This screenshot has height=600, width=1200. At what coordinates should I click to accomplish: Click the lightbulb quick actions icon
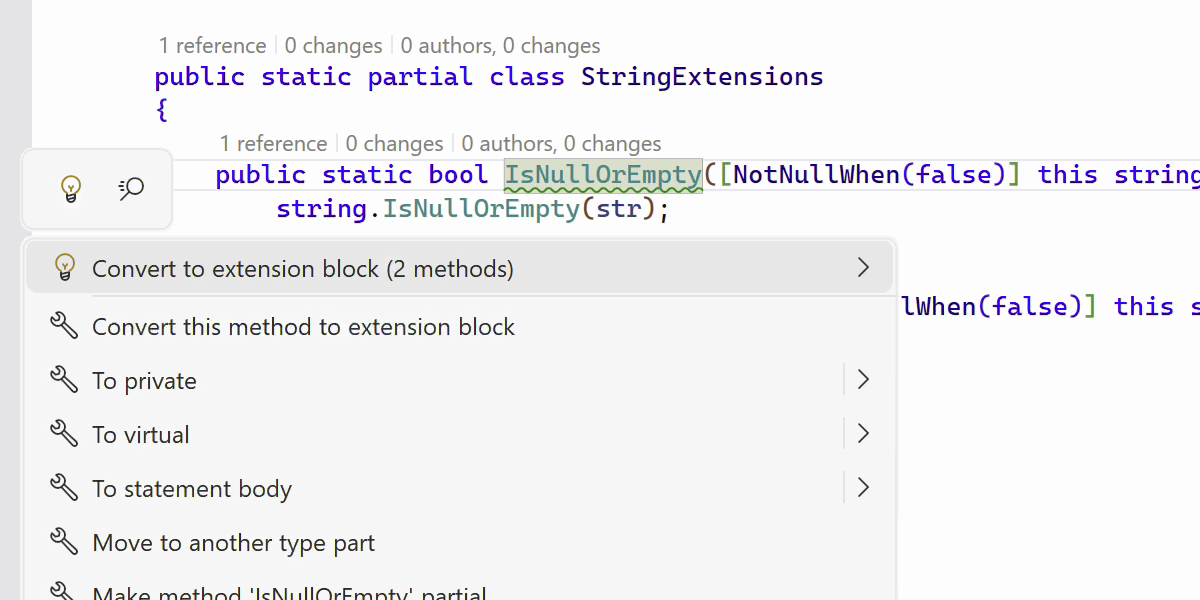click(70, 188)
